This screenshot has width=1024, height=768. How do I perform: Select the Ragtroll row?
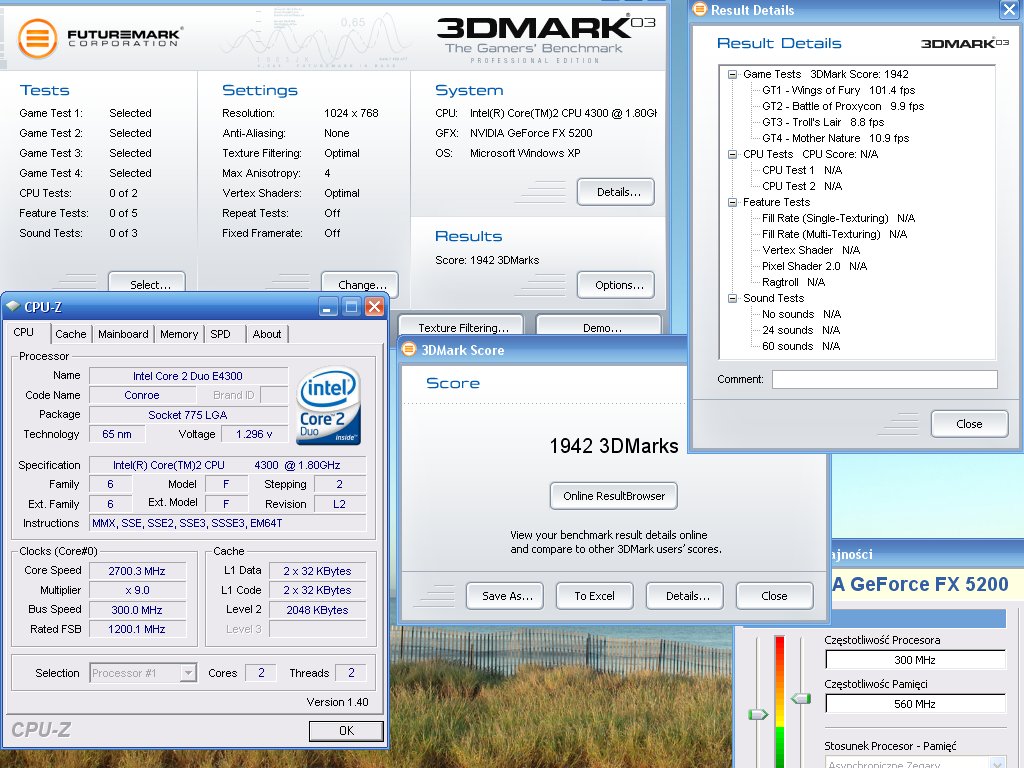793,282
